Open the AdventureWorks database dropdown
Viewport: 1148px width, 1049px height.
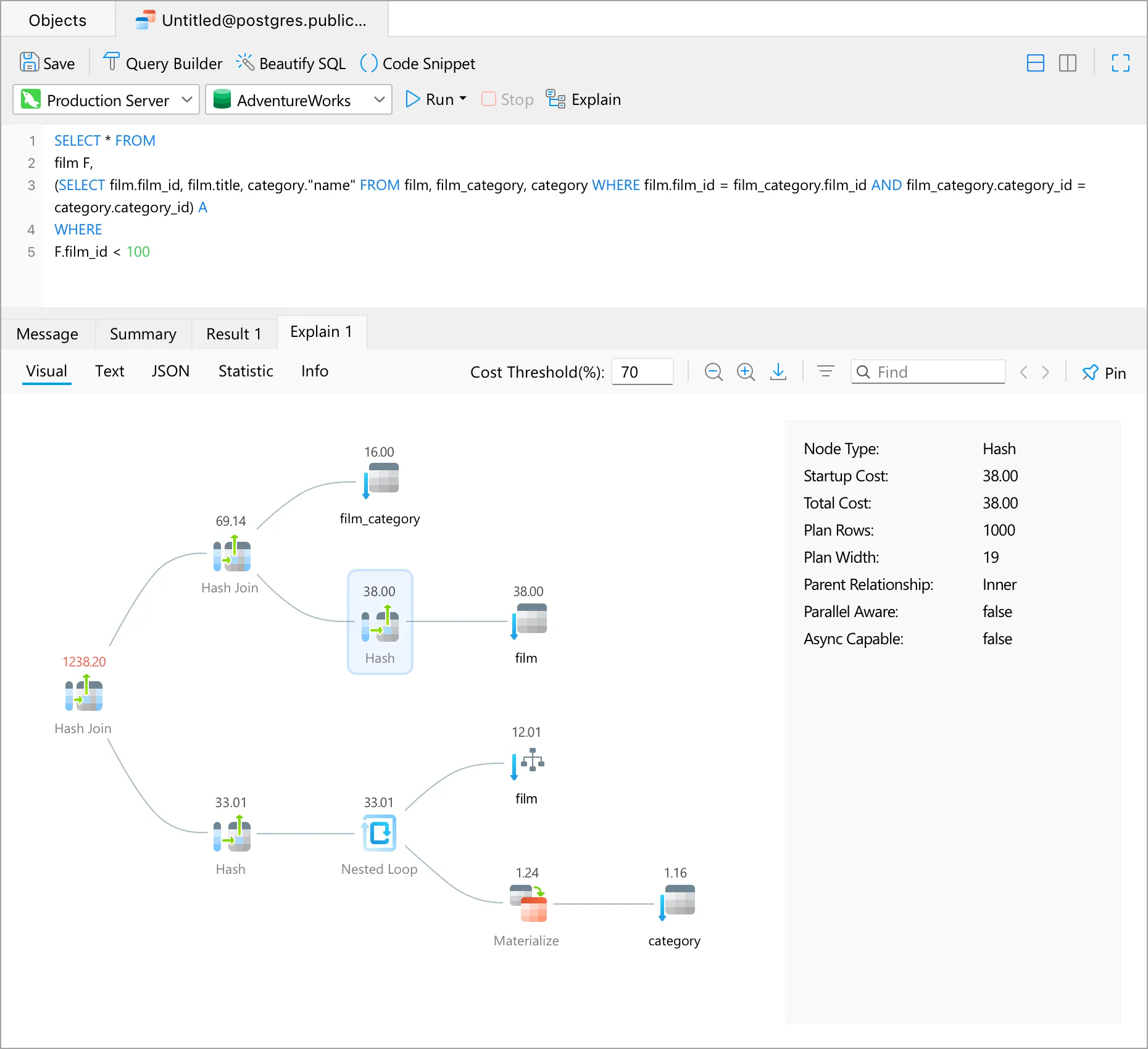pos(299,99)
